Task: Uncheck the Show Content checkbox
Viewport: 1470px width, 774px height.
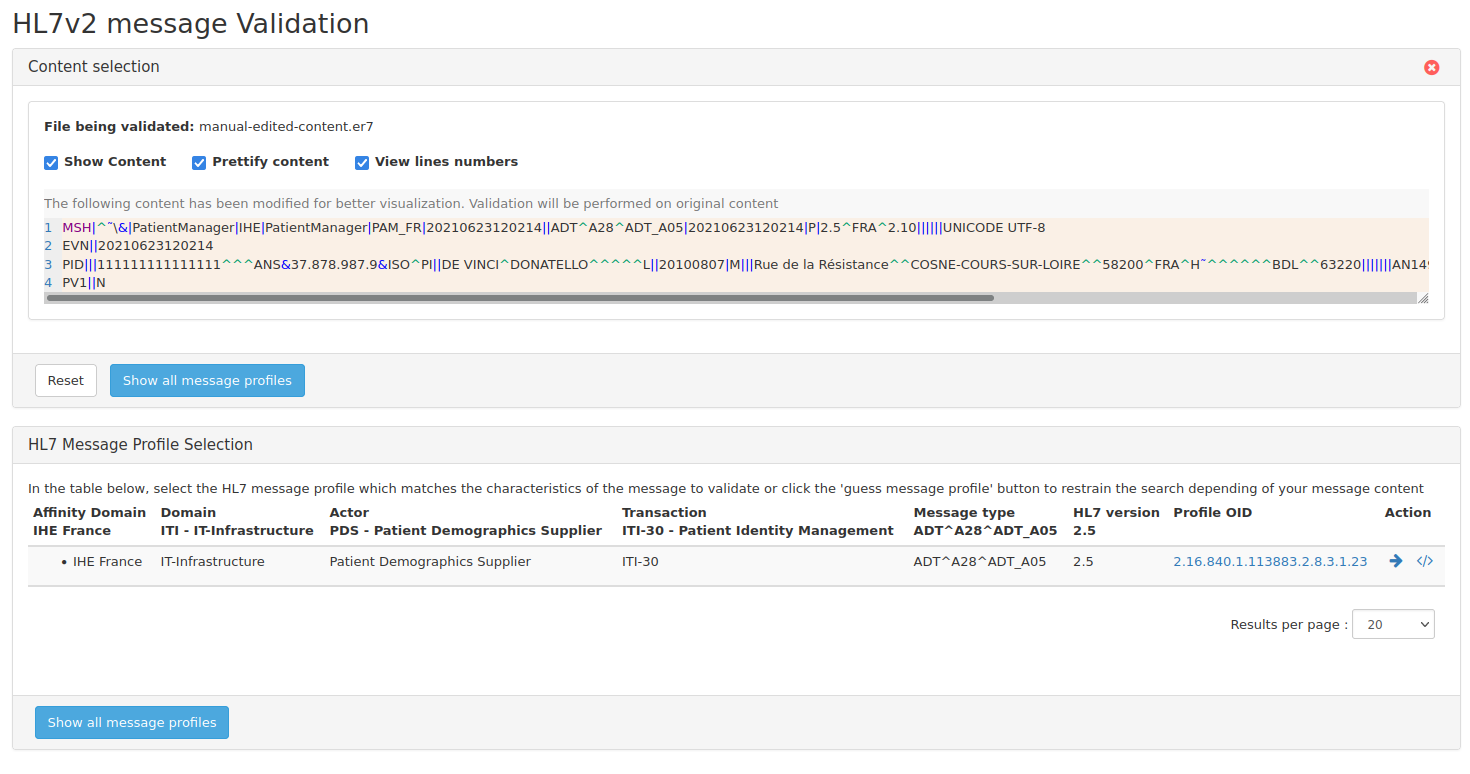Action: [51, 162]
